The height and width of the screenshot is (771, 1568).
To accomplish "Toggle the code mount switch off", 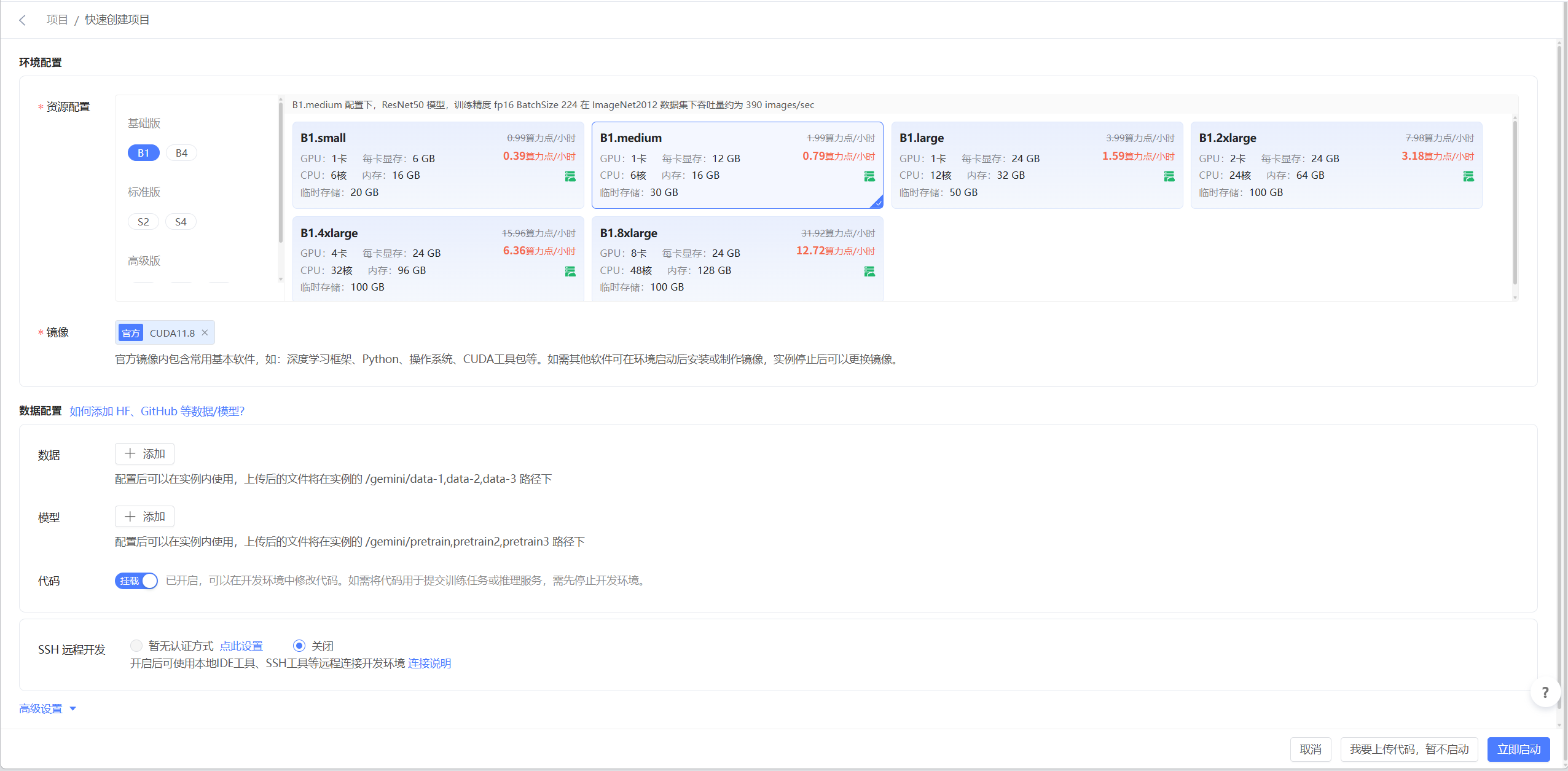I will point(136,581).
